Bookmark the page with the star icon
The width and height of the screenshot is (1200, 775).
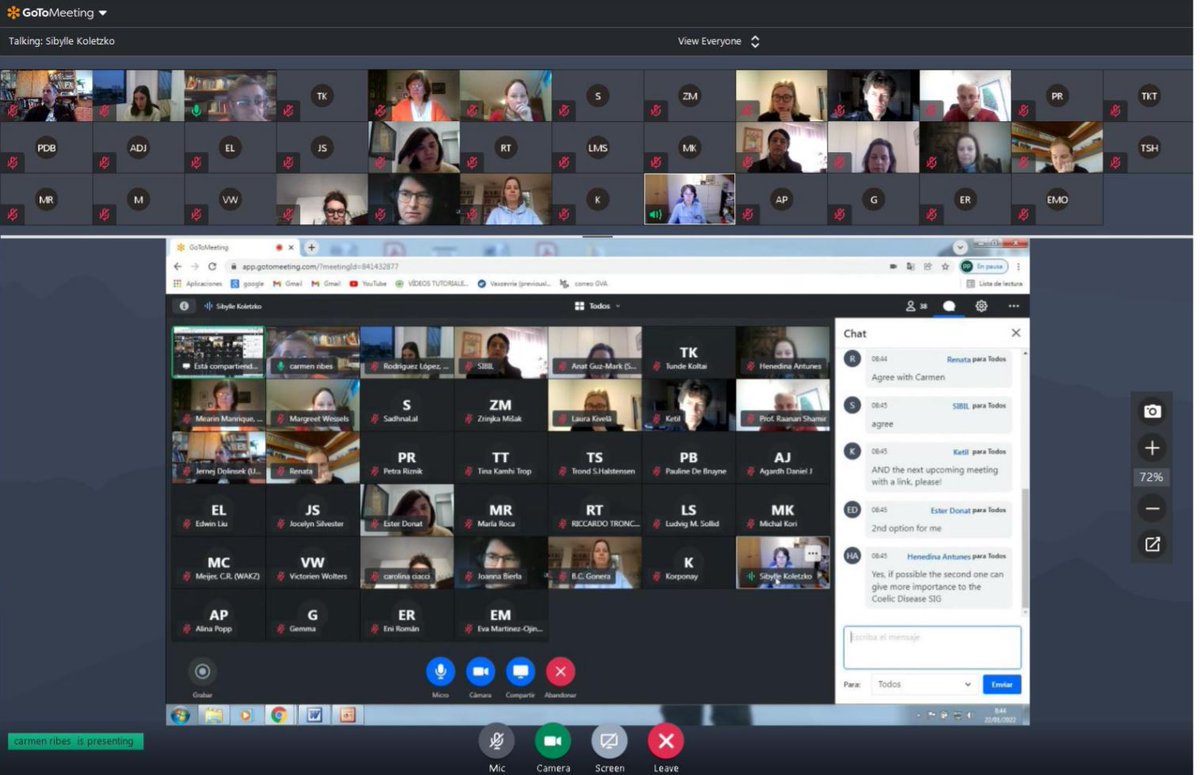[945, 266]
